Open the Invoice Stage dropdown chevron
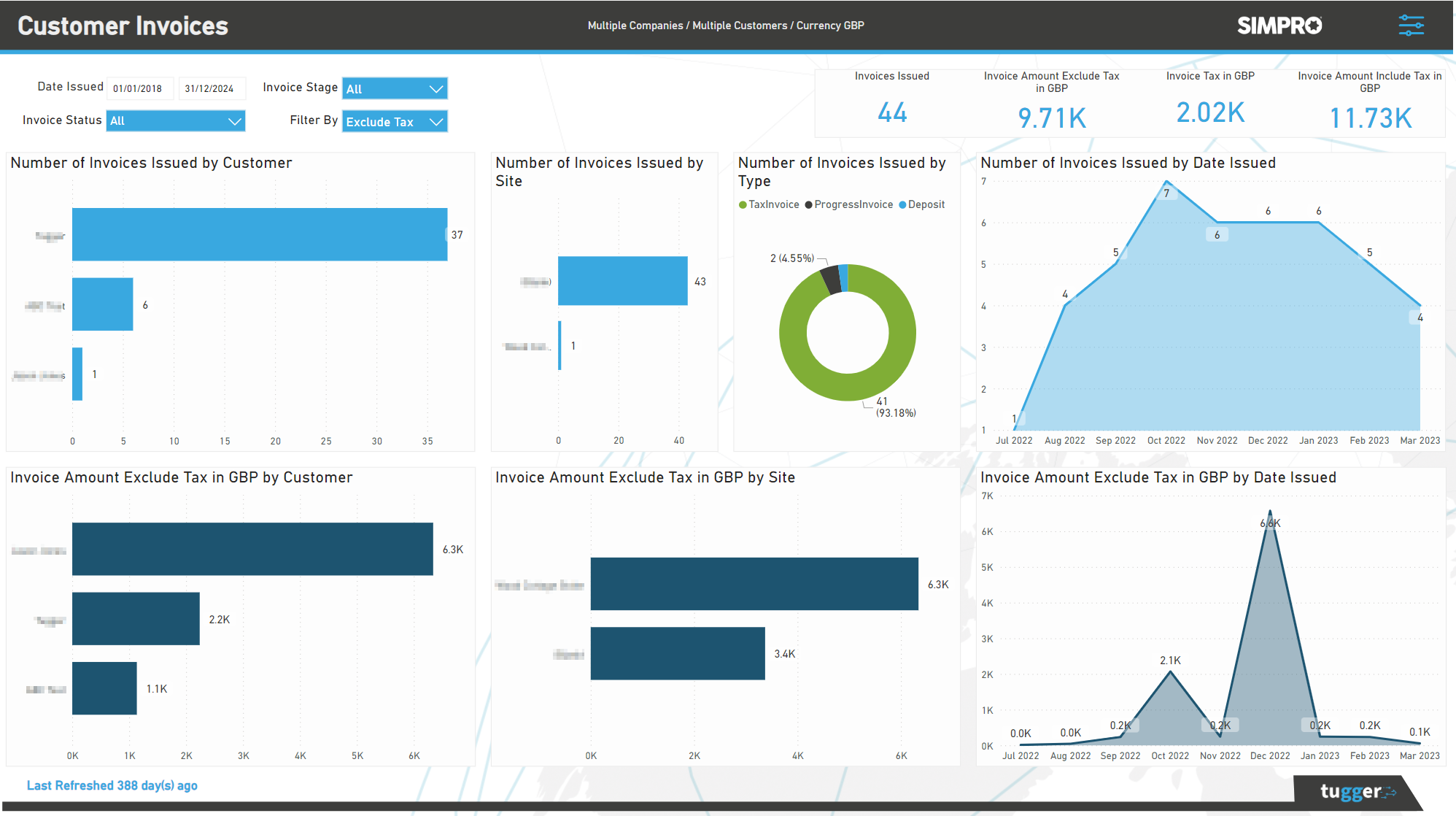The height and width of the screenshot is (816, 1456). [436, 88]
